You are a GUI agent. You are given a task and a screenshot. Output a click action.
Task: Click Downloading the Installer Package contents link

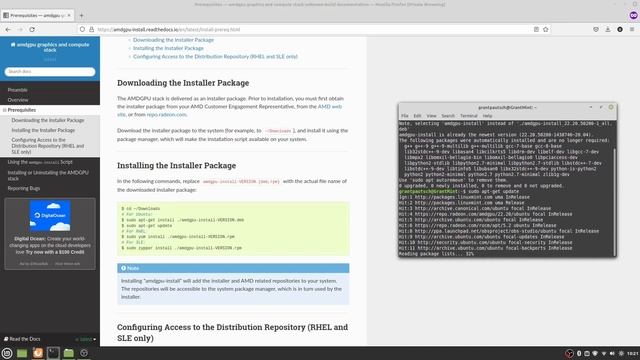(173, 40)
